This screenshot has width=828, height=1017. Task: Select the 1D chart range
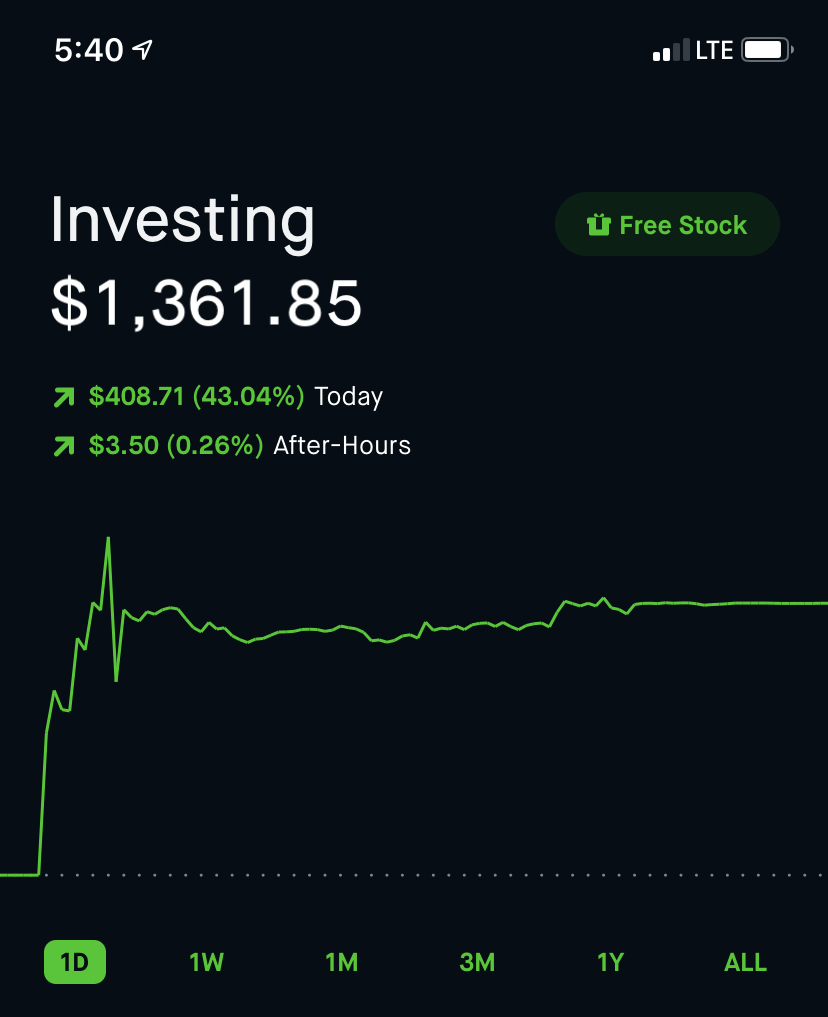(75, 963)
